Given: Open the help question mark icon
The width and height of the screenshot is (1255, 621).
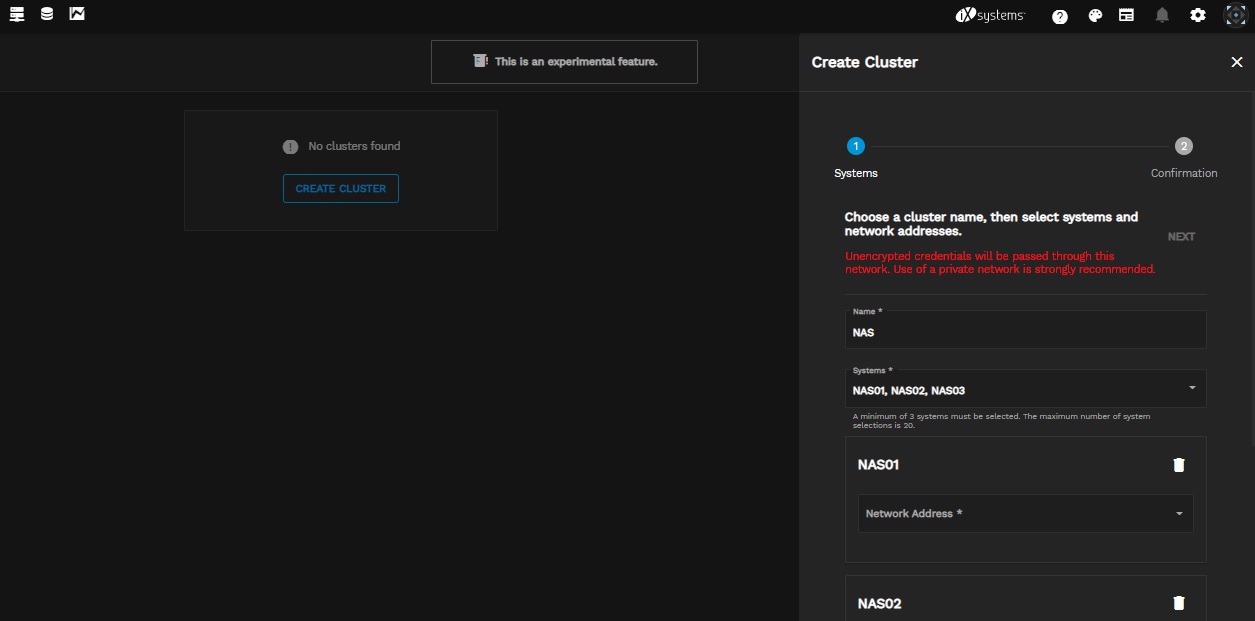Looking at the screenshot, I should tap(1060, 16).
